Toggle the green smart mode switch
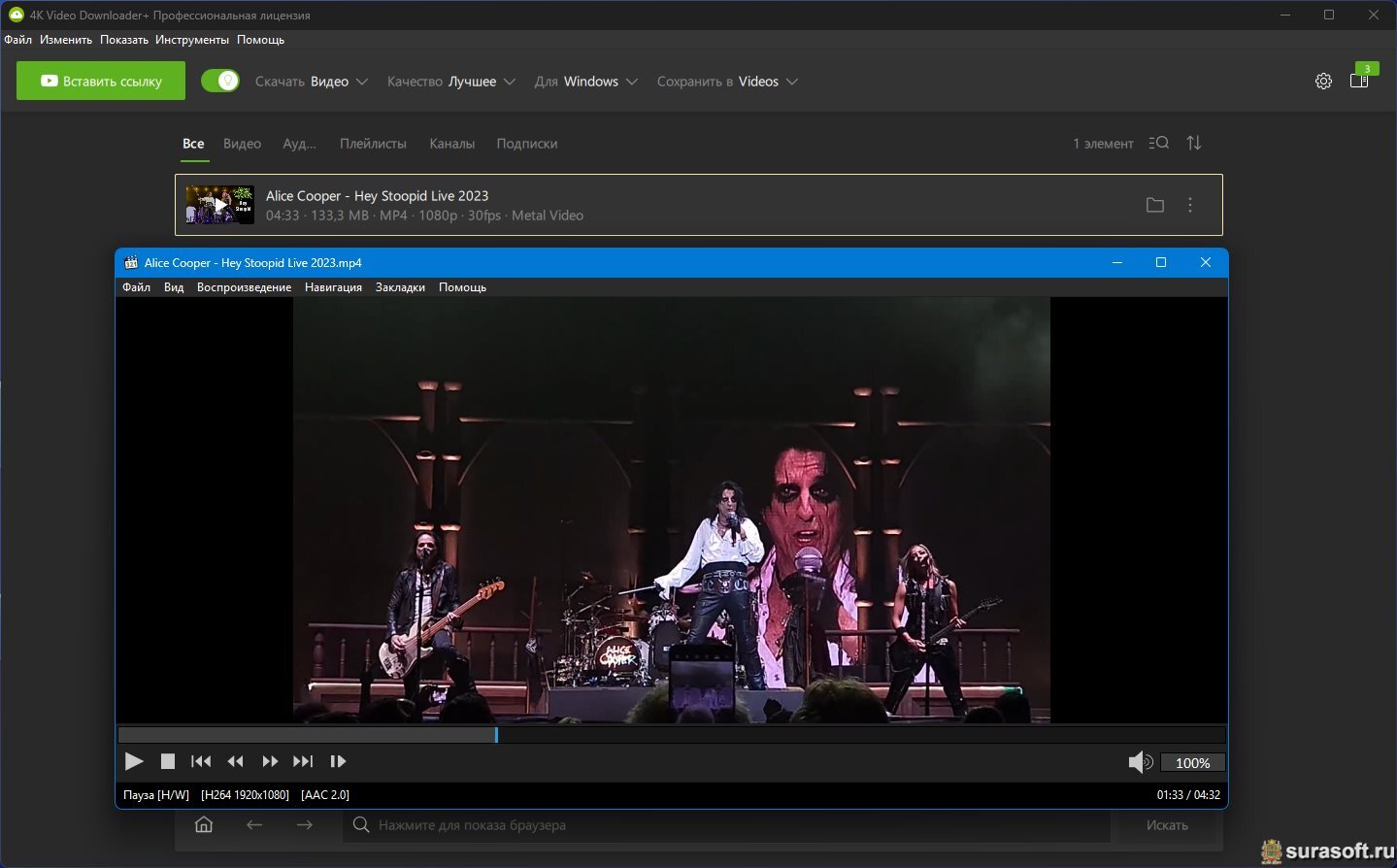 pyautogui.click(x=220, y=82)
